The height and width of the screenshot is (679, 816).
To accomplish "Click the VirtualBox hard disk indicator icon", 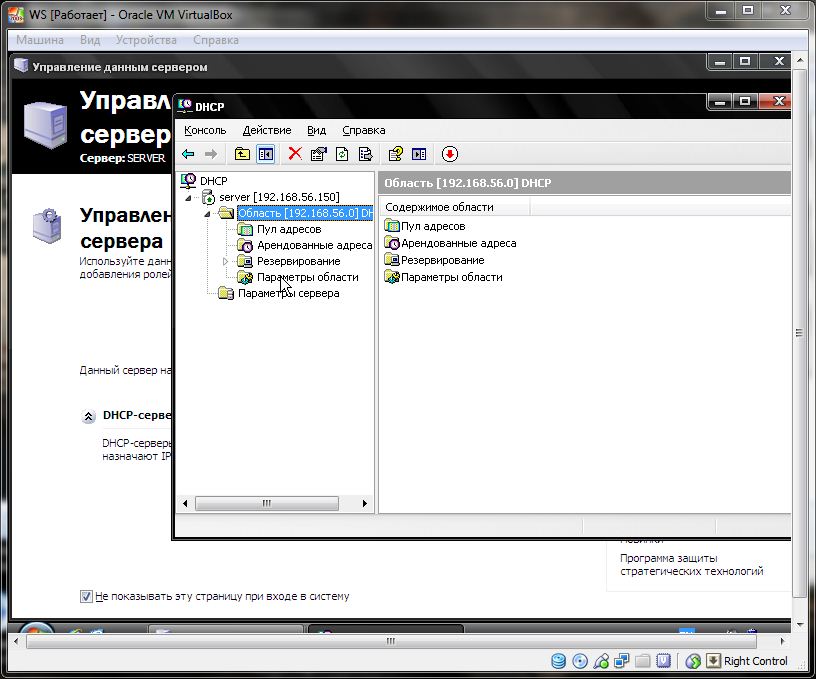I will click(558, 661).
